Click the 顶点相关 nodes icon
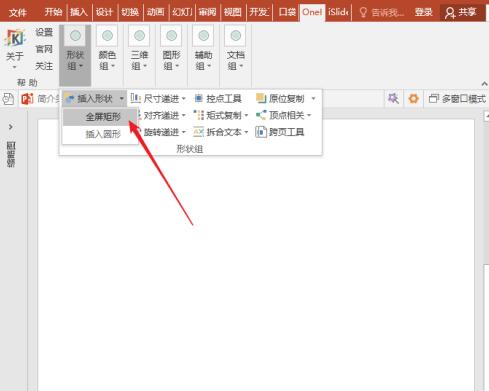Image resolution: width=489 pixels, height=391 pixels. tap(261, 115)
